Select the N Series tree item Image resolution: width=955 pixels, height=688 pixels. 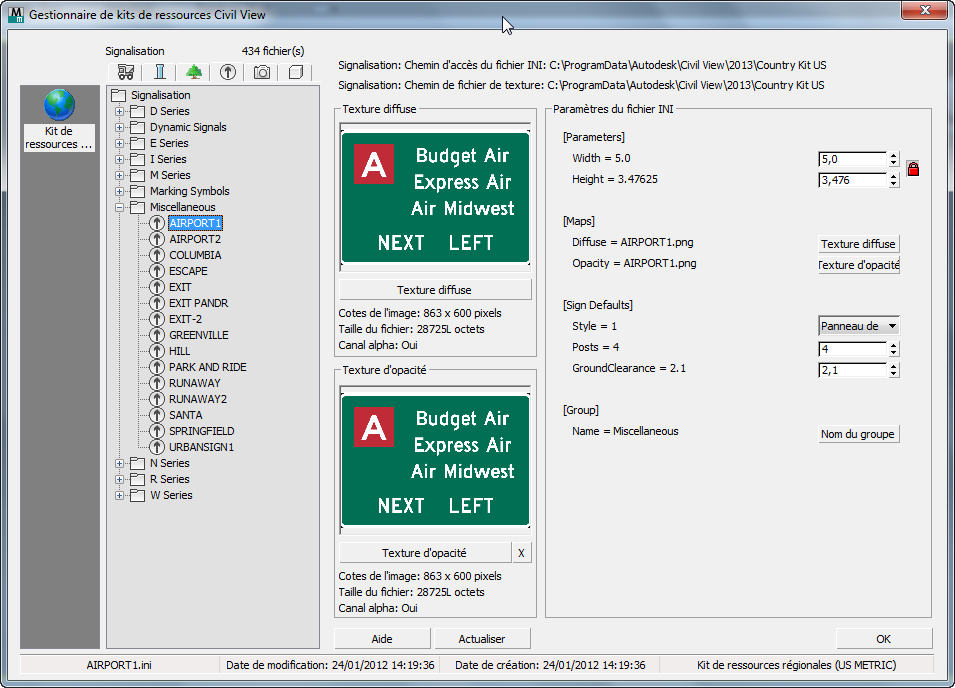pyautogui.click(x=170, y=463)
